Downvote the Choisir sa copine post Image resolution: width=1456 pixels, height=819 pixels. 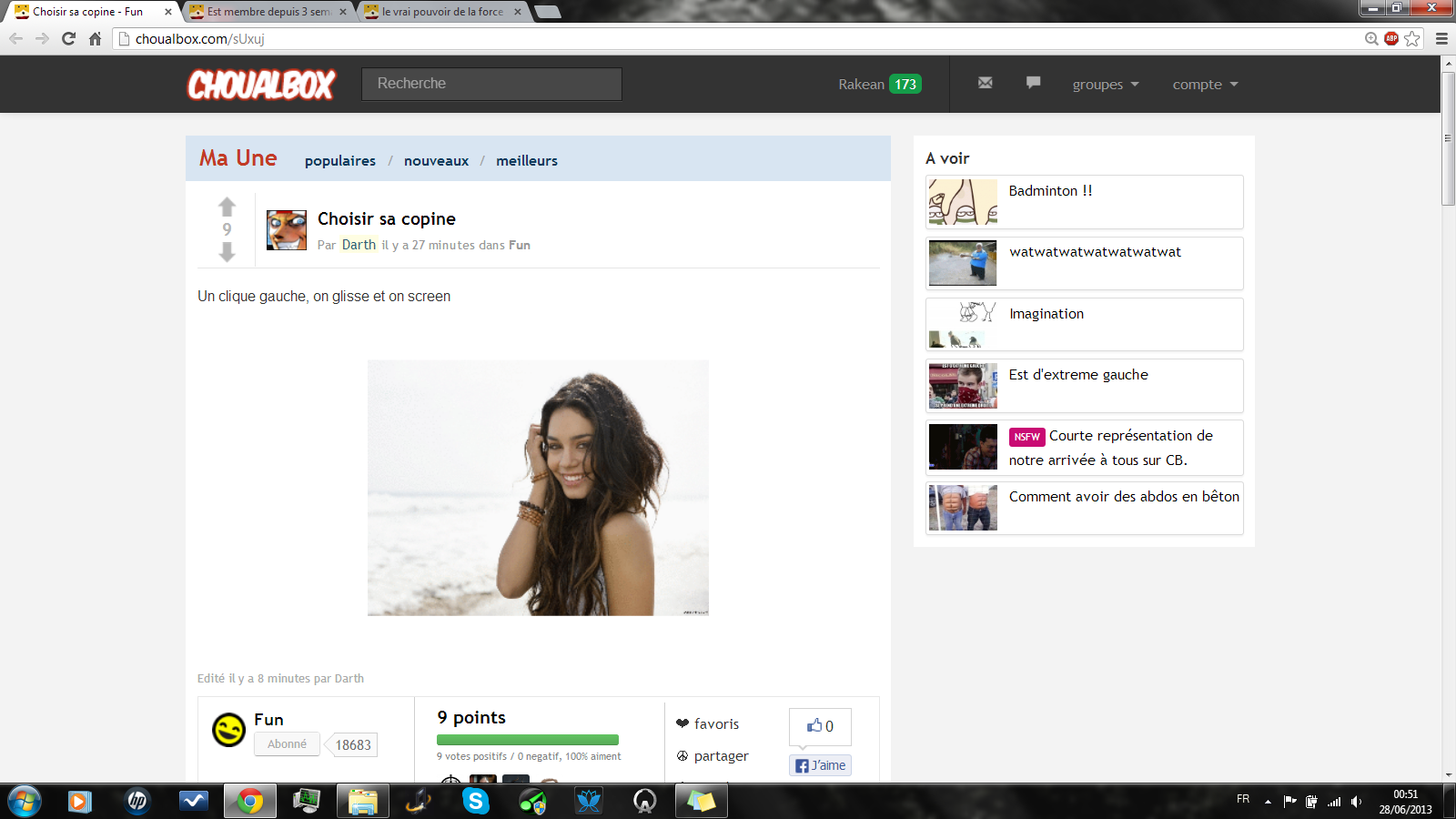point(227,252)
